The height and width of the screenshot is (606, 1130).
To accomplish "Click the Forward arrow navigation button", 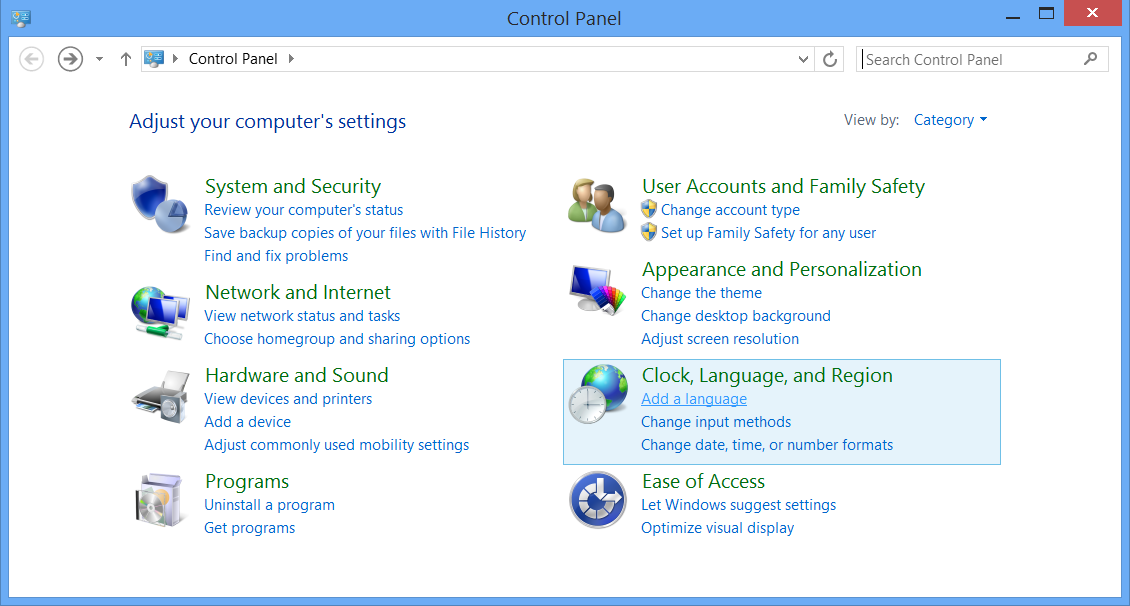I will (70, 59).
